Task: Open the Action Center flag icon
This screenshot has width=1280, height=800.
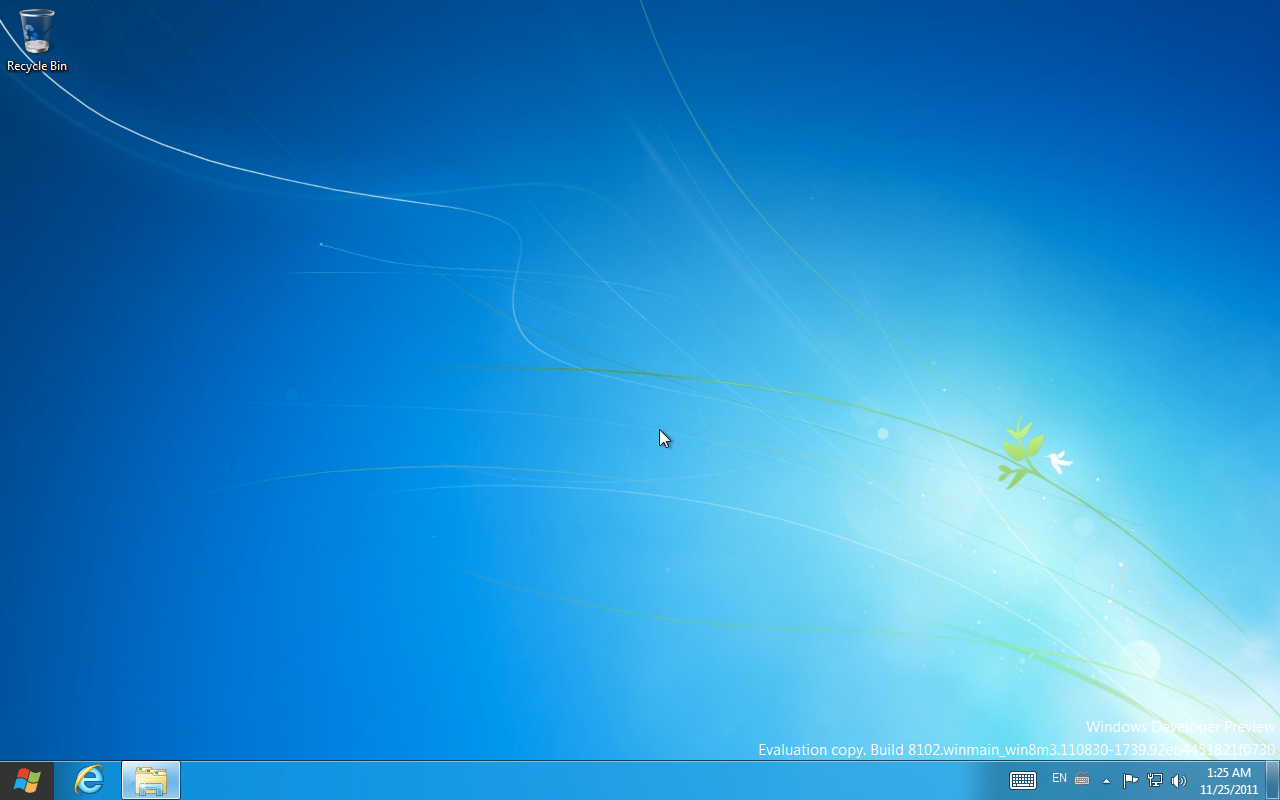Action: (1130, 780)
